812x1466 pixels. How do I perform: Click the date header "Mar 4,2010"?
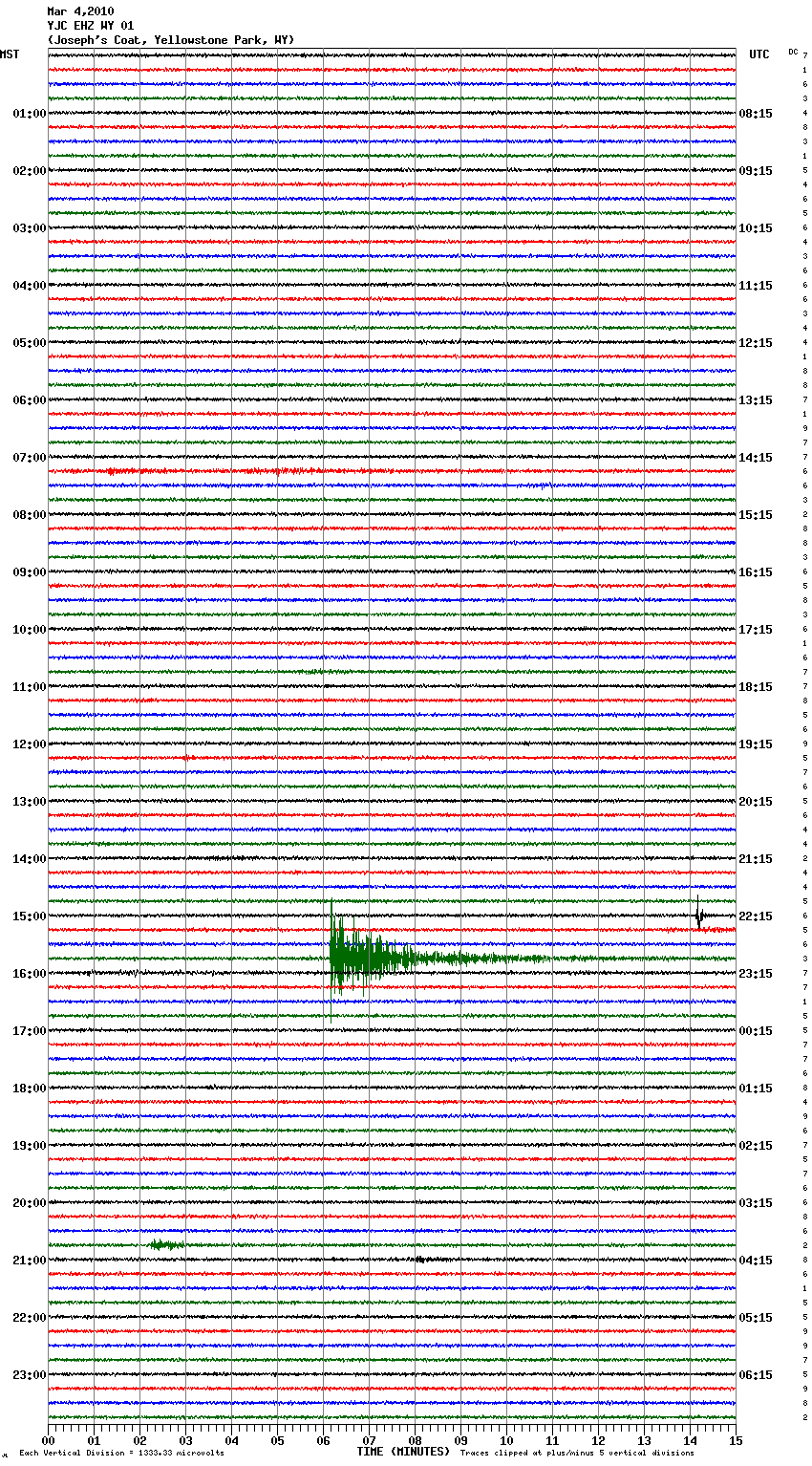point(80,11)
